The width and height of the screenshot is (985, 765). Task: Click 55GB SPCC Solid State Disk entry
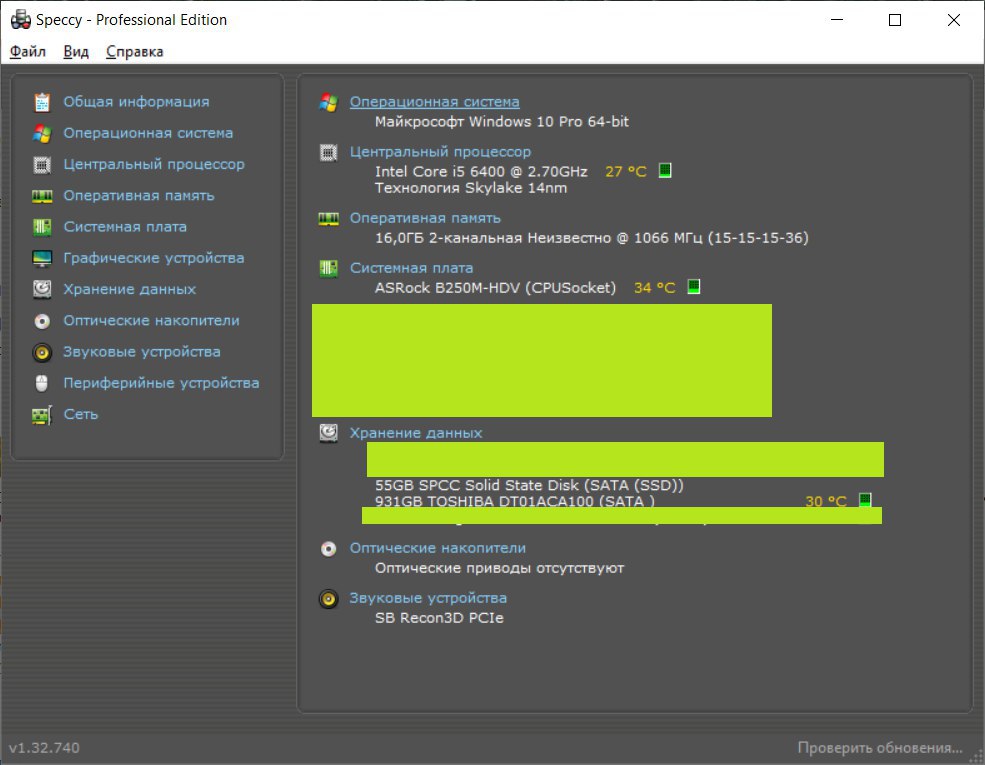click(x=530, y=485)
